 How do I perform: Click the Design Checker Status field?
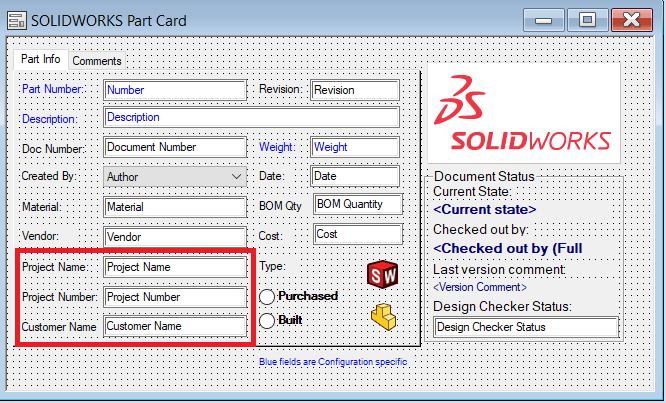point(526,327)
